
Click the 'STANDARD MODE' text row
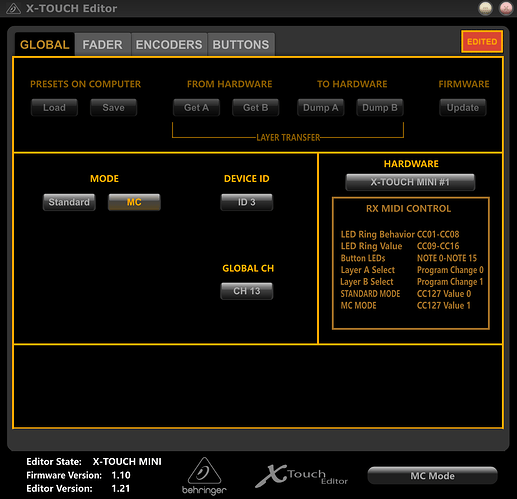[x=370, y=294]
